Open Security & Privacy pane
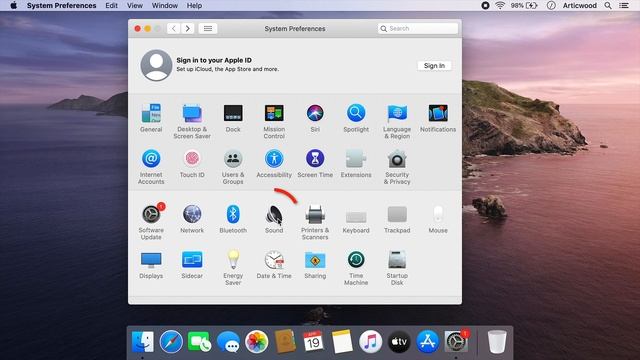This screenshot has height=360, width=640. 397,159
